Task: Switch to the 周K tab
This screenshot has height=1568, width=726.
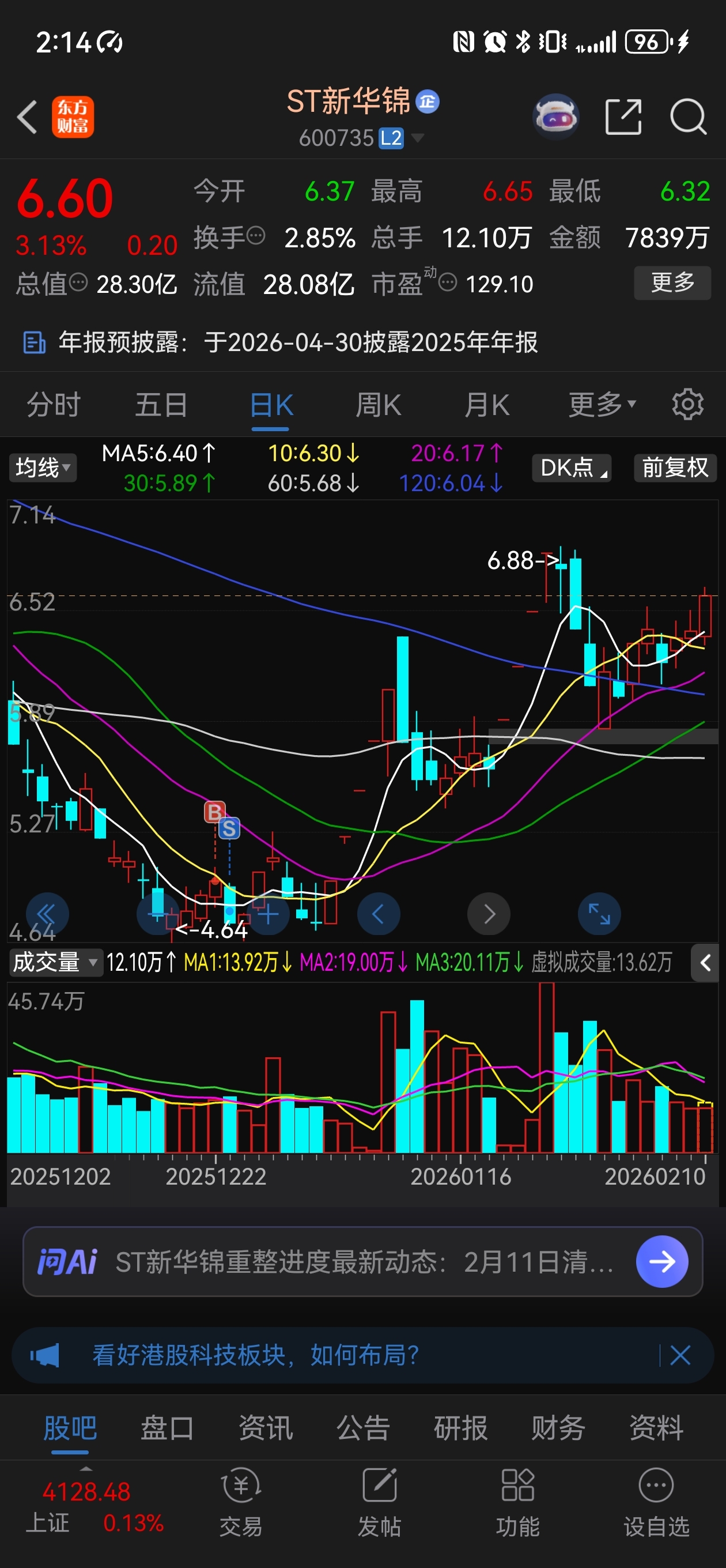Action: pos(379,404)
